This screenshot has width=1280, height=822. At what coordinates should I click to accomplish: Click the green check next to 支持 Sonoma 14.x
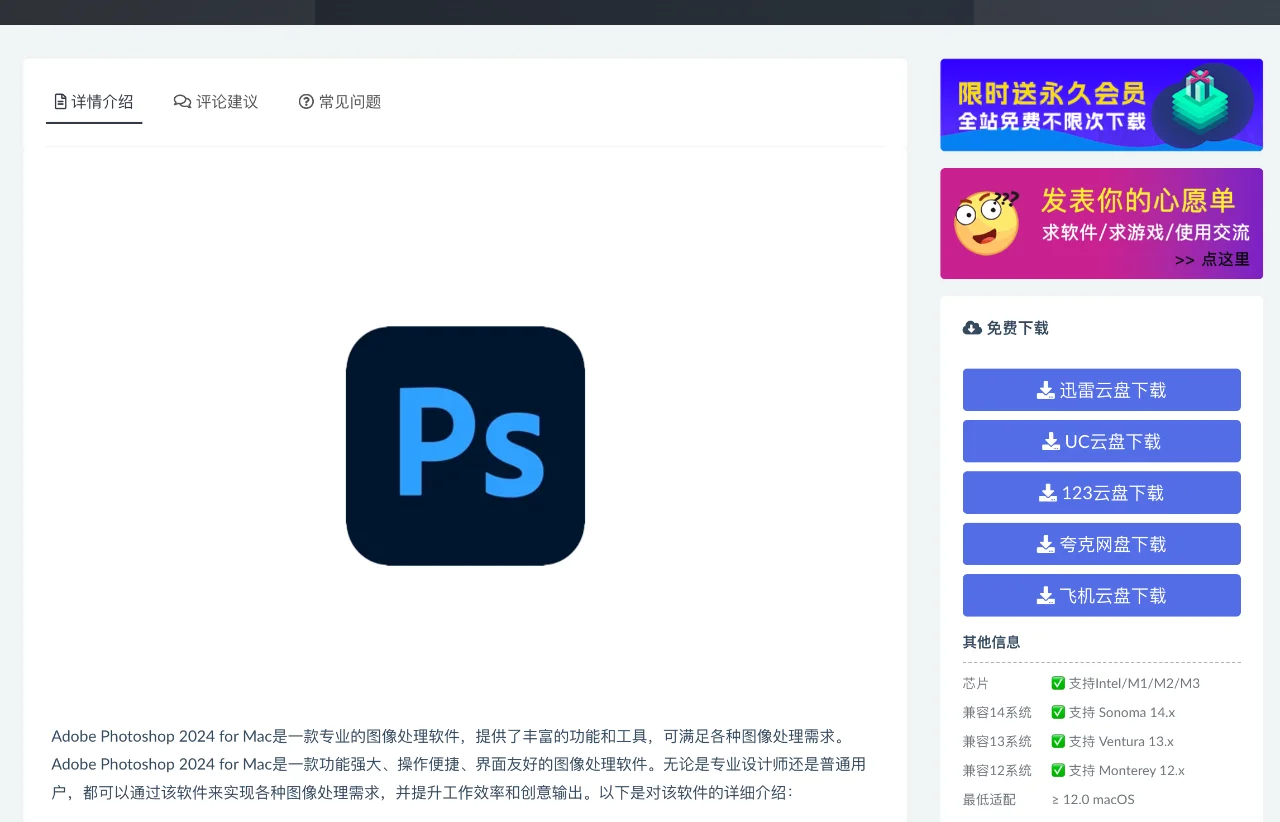[1058, 712]
